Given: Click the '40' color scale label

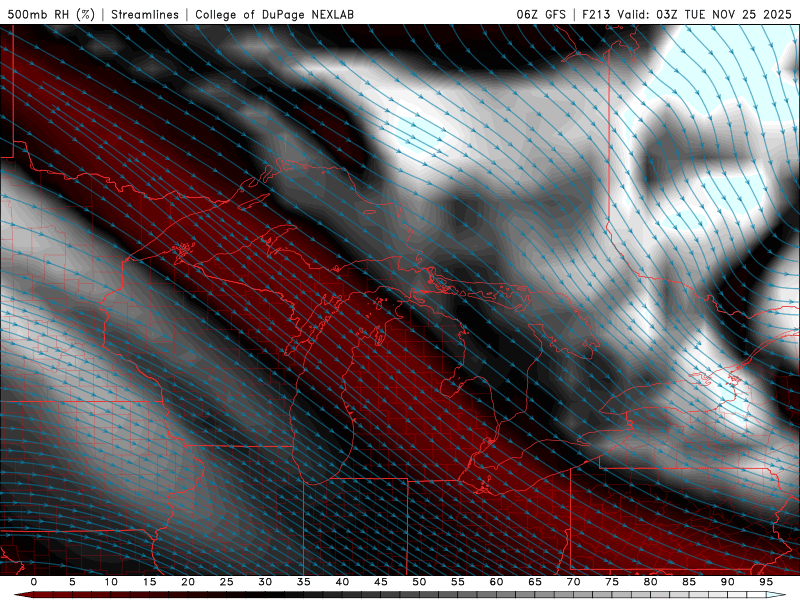Looking at the screenshot, I should click(342, 582).
